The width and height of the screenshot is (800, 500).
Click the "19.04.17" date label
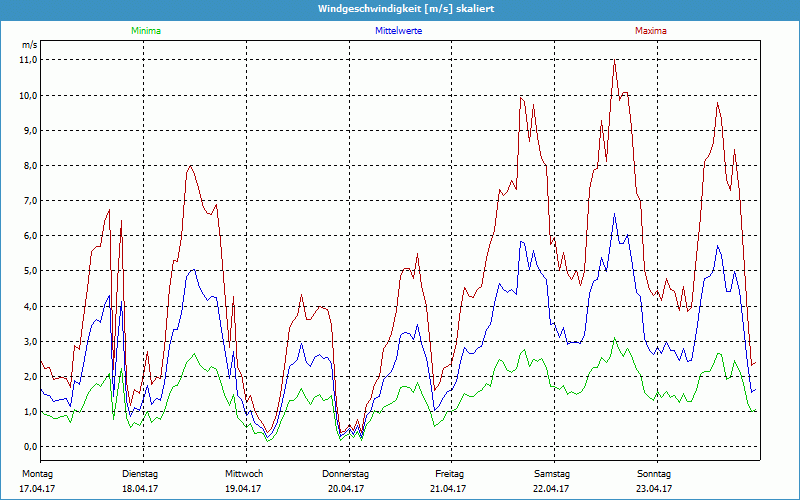click(243, 489)
